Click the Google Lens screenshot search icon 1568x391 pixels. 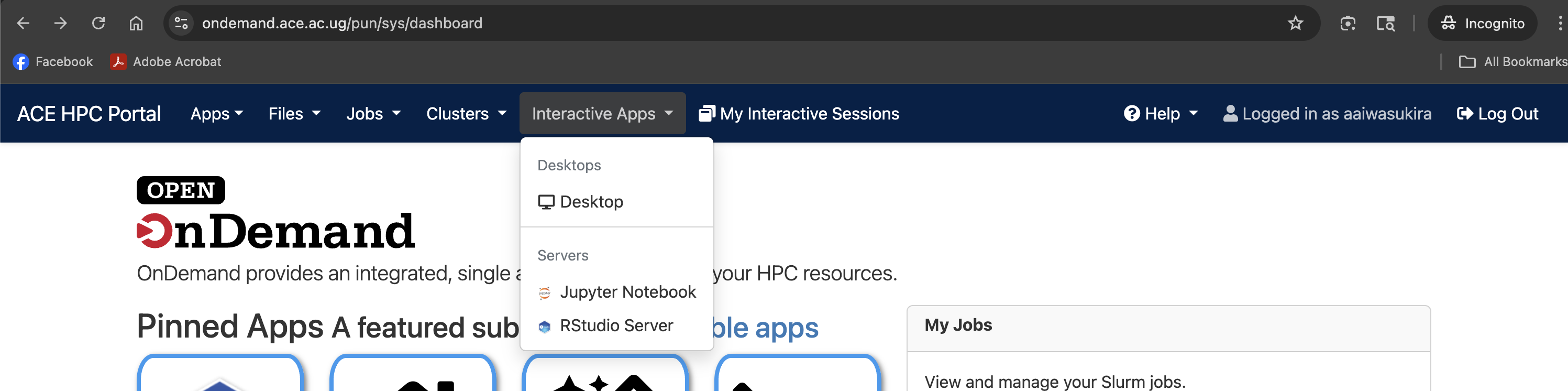coord(1347,23)
